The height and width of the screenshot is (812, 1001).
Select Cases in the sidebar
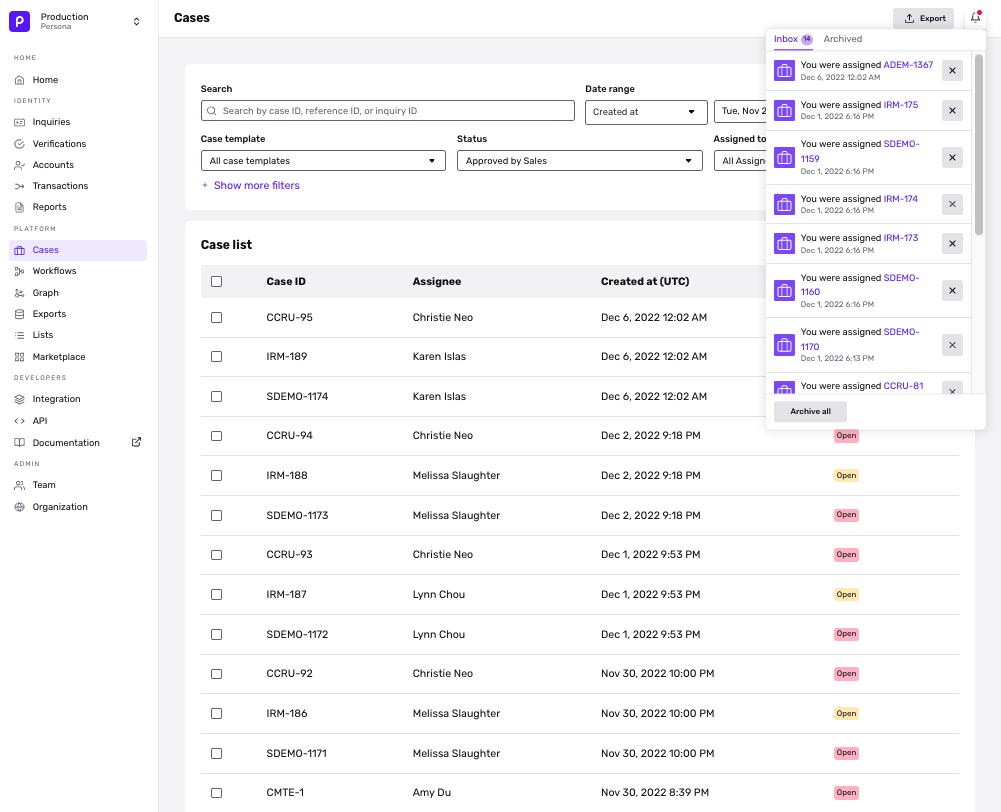click(79, 250)
